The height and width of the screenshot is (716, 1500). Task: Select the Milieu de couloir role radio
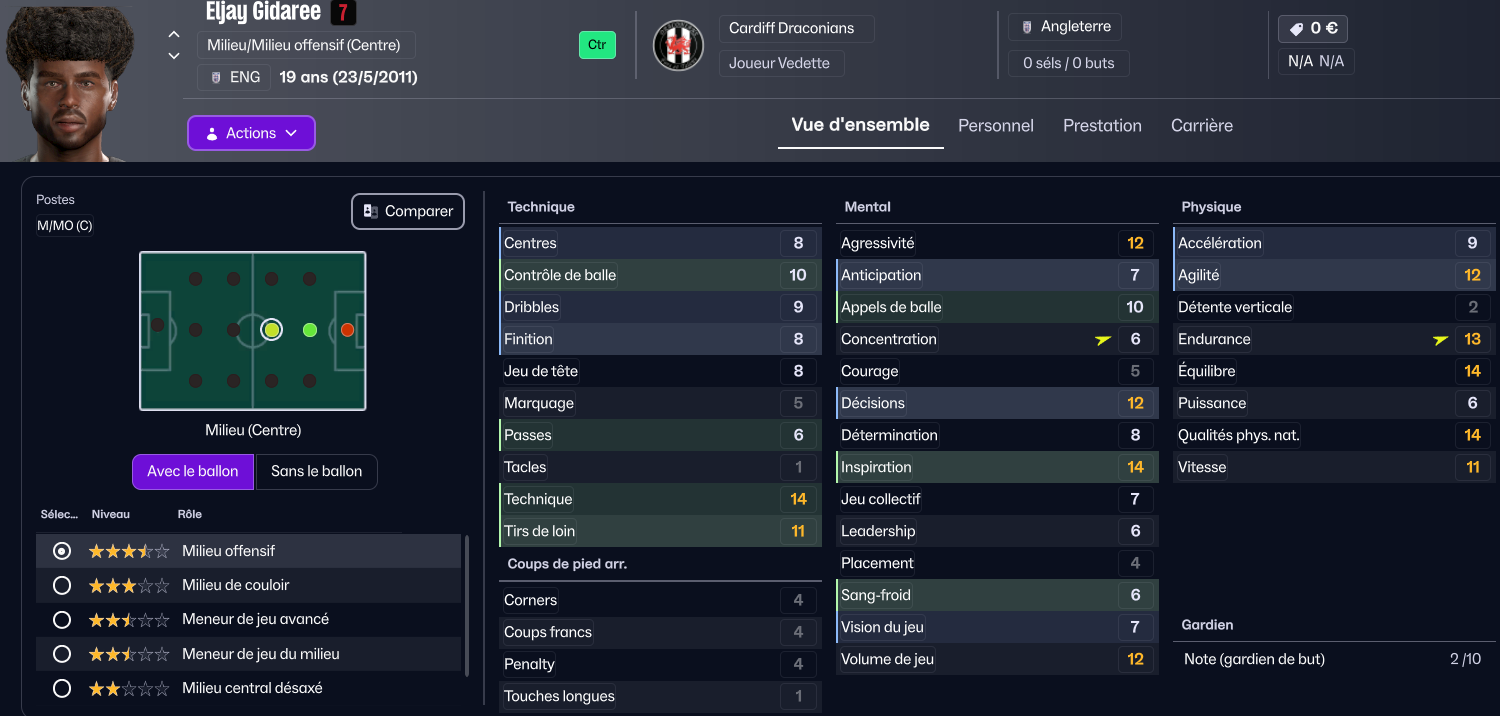click(62, 585)
